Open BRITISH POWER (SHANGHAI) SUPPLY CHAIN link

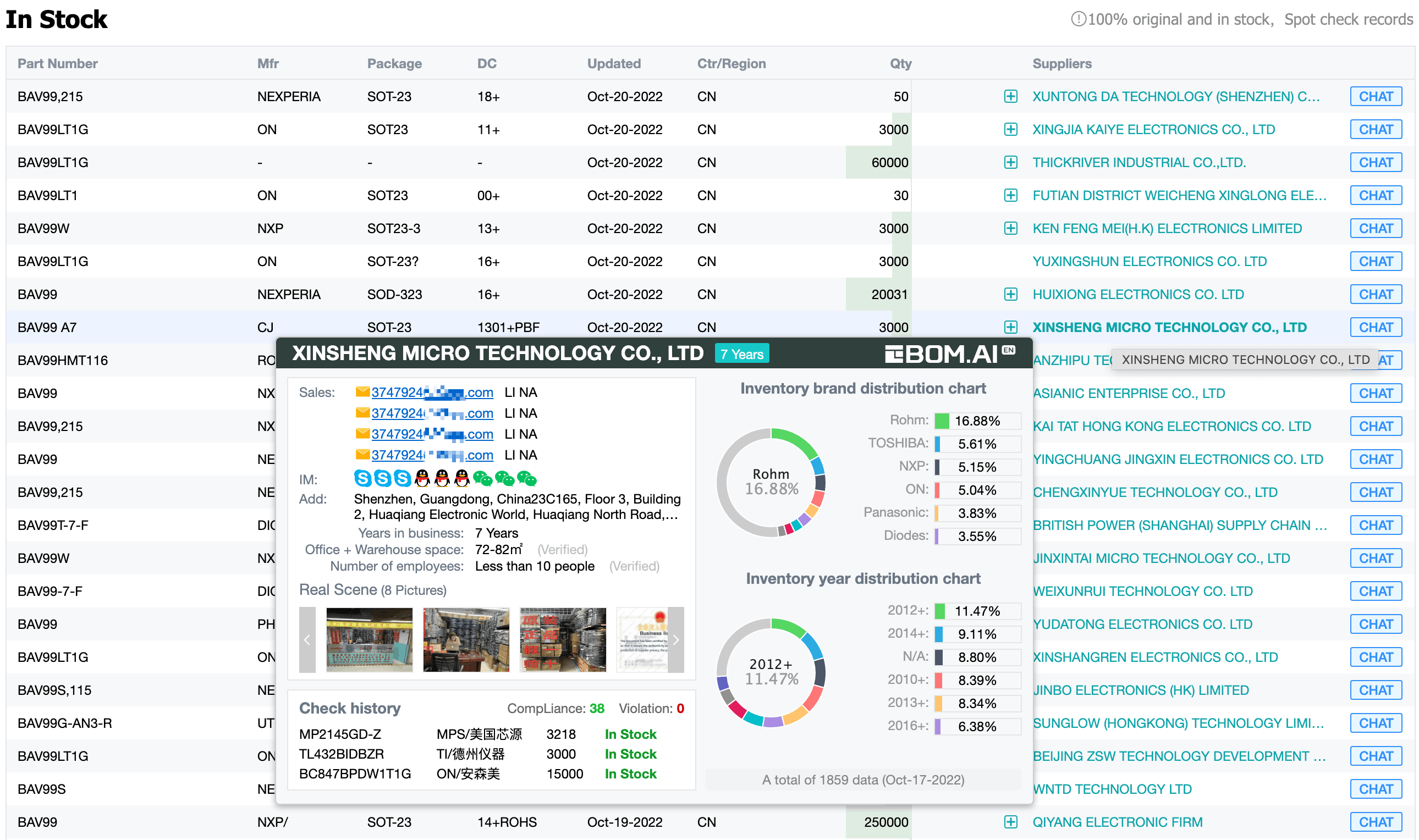(1180, 526)
